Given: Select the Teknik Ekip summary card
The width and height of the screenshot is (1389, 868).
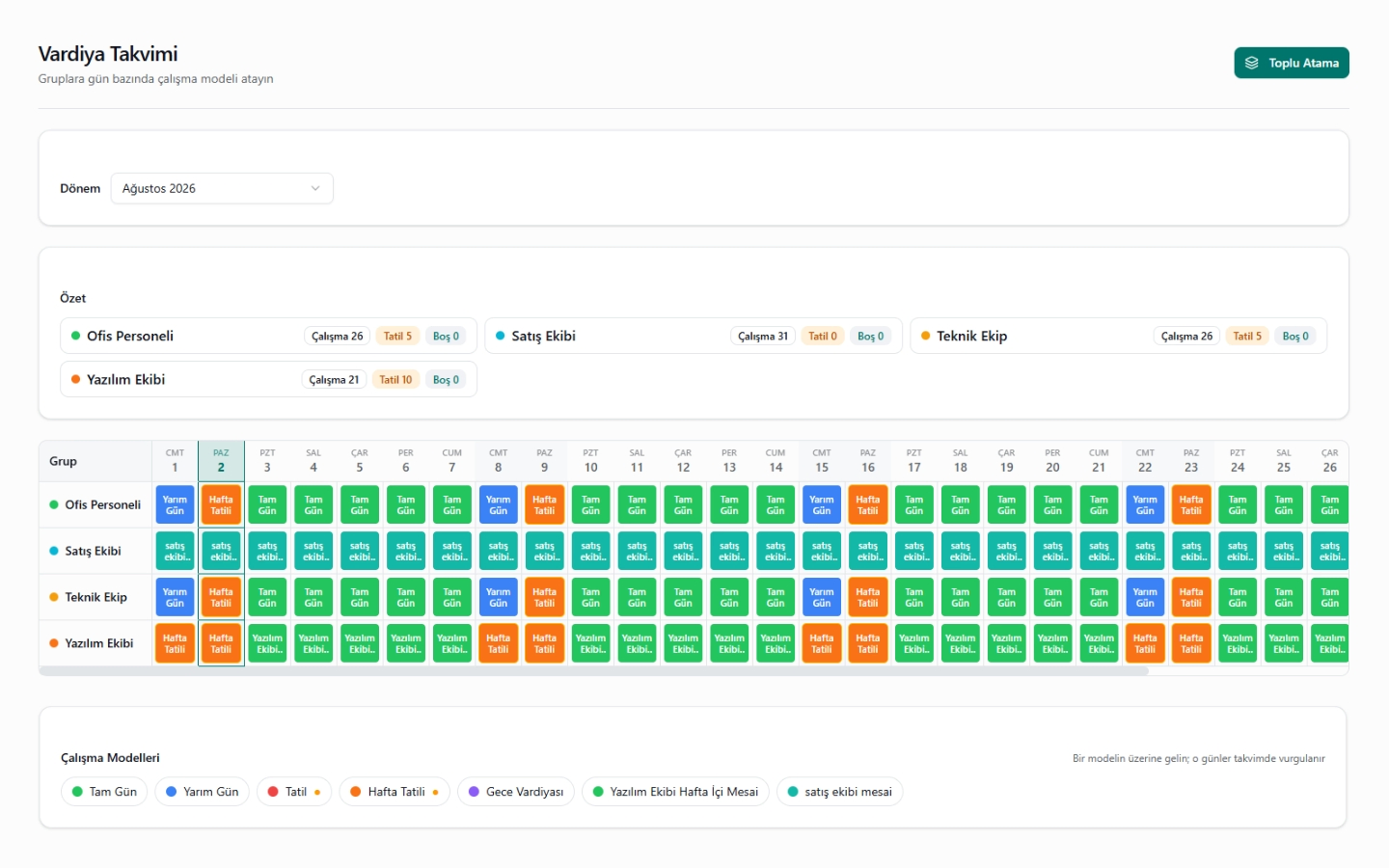Looking at the screenshot, I should pos(1118,336).
